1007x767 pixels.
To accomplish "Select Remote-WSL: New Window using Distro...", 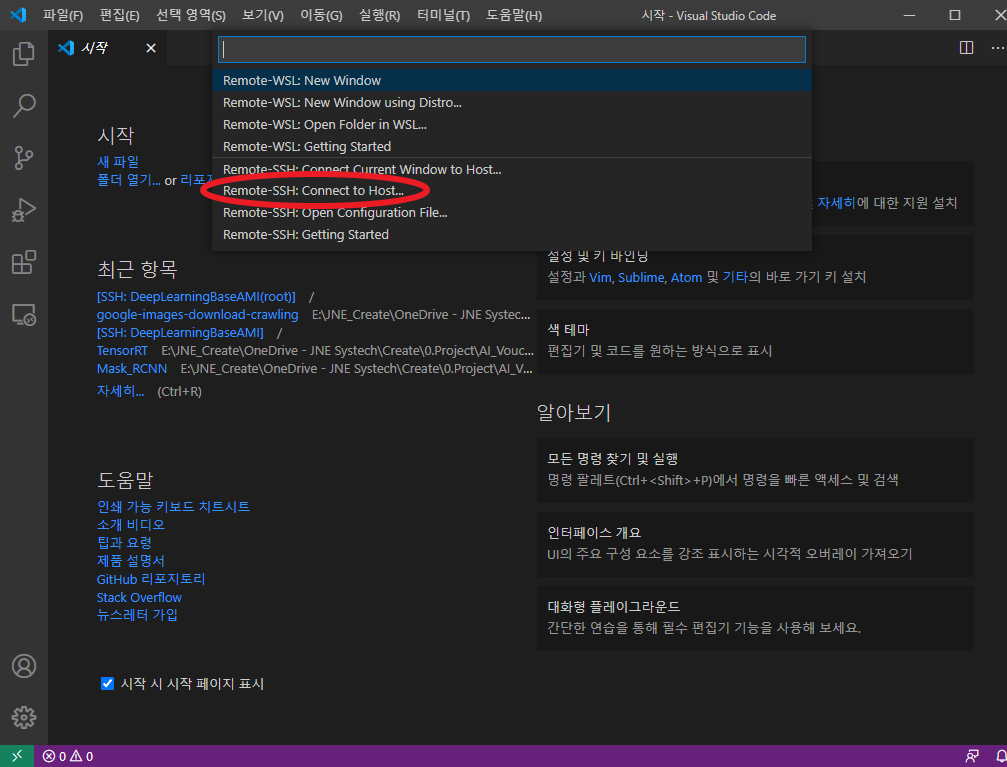I will (x=512, y=102).
